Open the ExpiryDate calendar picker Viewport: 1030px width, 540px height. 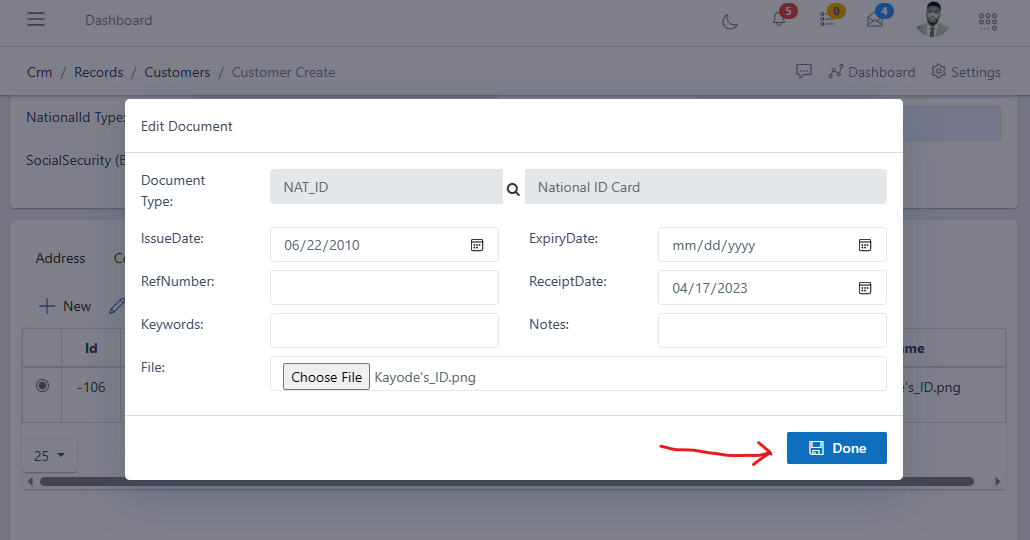[x=865, y=245]
